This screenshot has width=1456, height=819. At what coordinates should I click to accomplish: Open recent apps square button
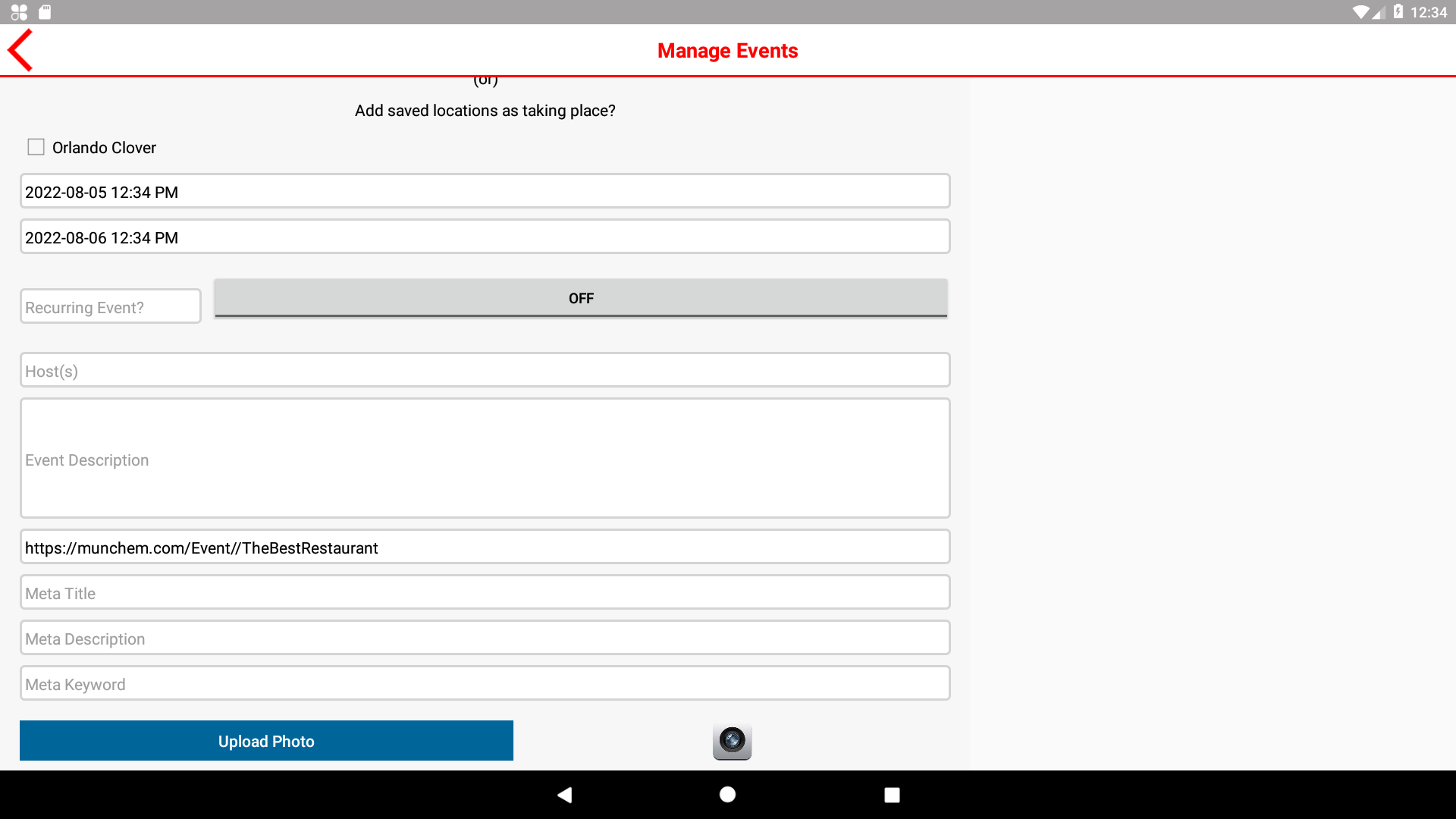click(892, 795)
